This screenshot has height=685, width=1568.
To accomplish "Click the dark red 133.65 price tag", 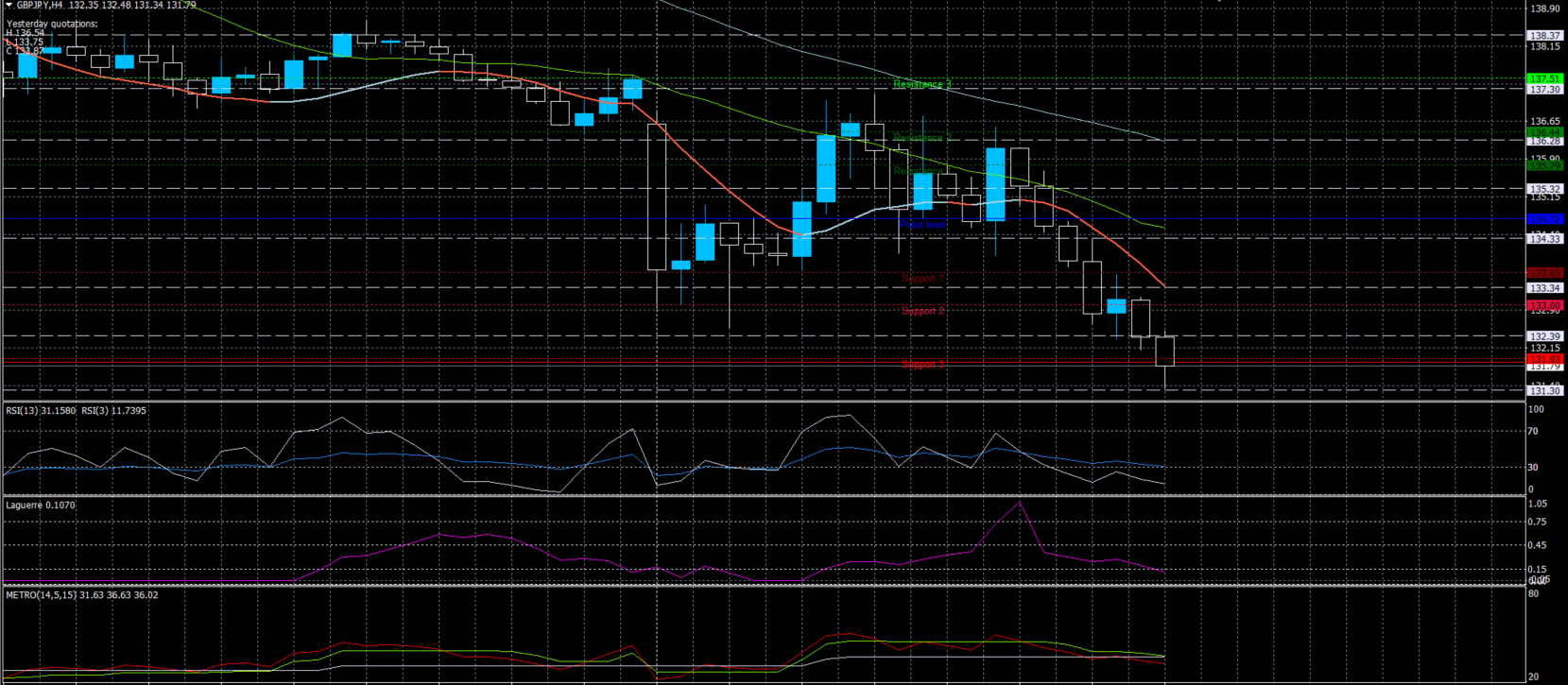I will (1545, 274).
